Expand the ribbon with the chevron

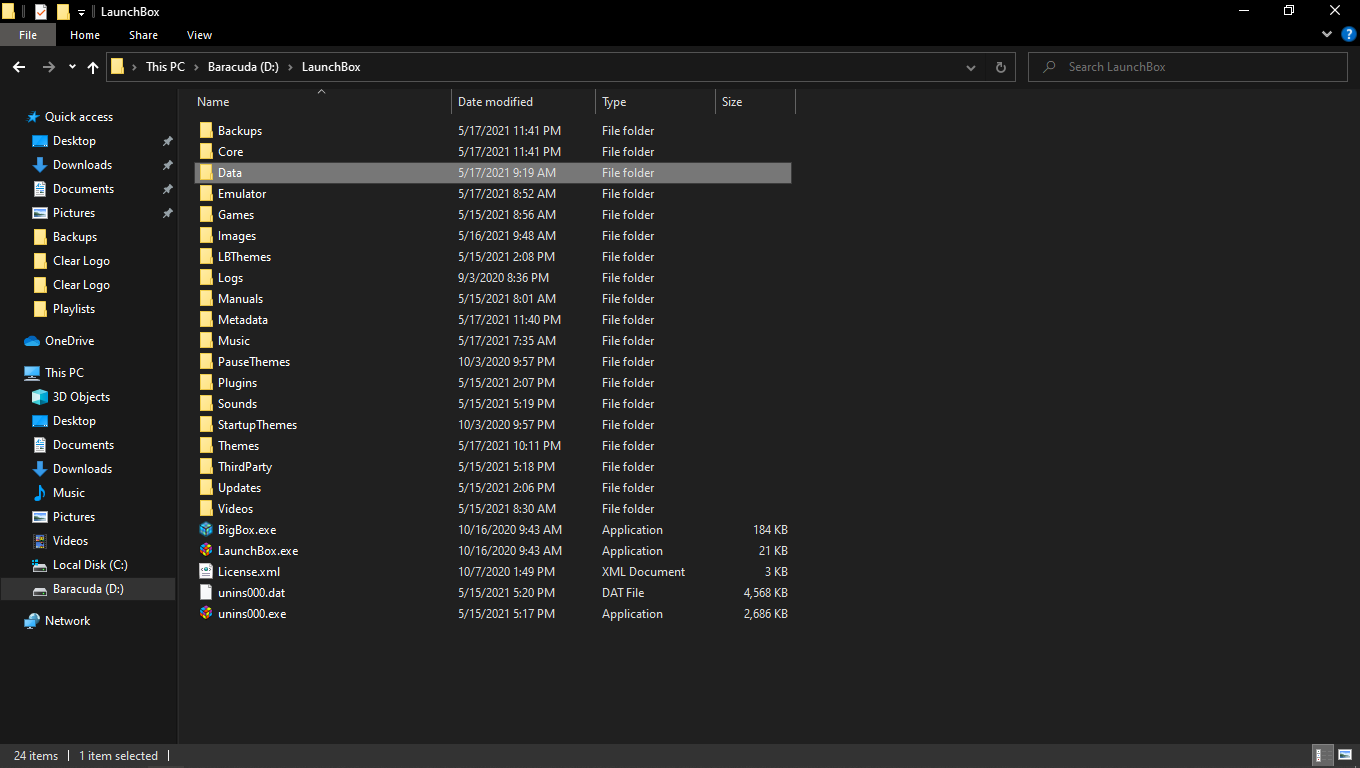[1327, 34]
